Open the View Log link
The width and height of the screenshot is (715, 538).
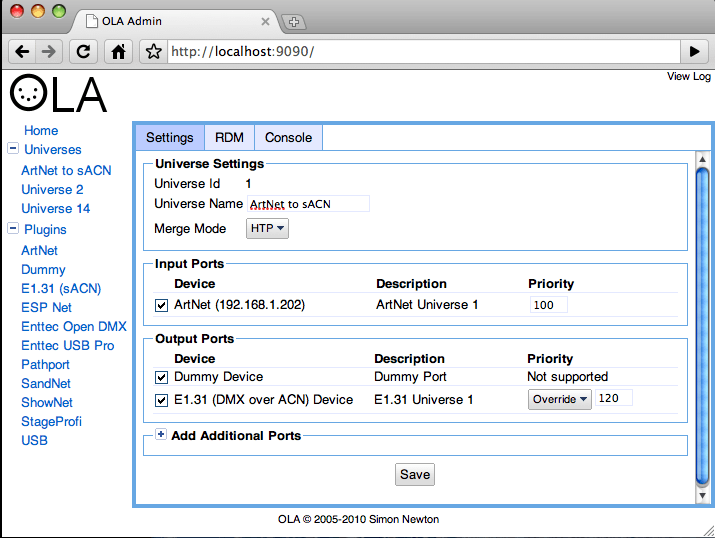(689, 76)
